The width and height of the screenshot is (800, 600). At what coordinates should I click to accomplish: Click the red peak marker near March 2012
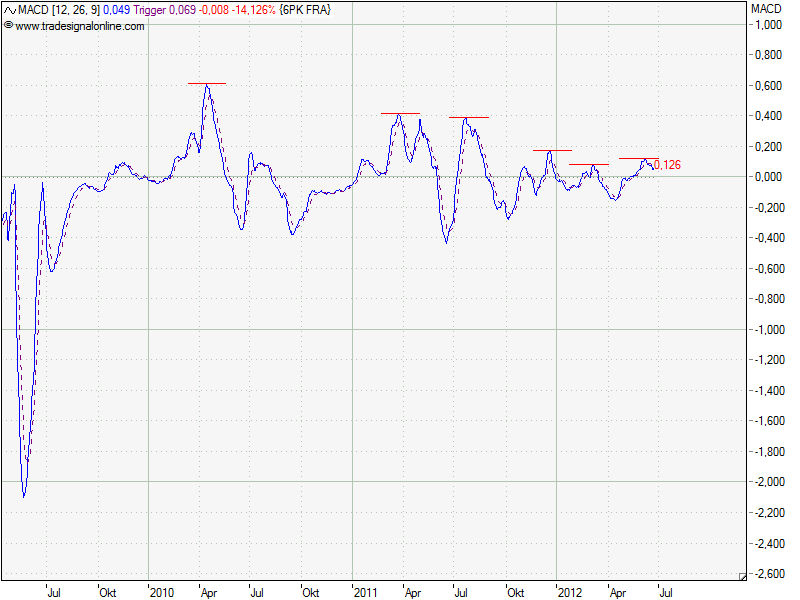point(589,164)
